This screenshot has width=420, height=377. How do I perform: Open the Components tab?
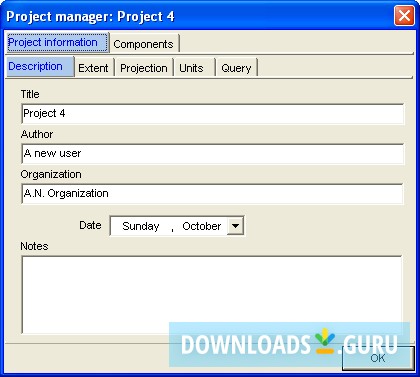pyautogui.click(x=144, y=44)
